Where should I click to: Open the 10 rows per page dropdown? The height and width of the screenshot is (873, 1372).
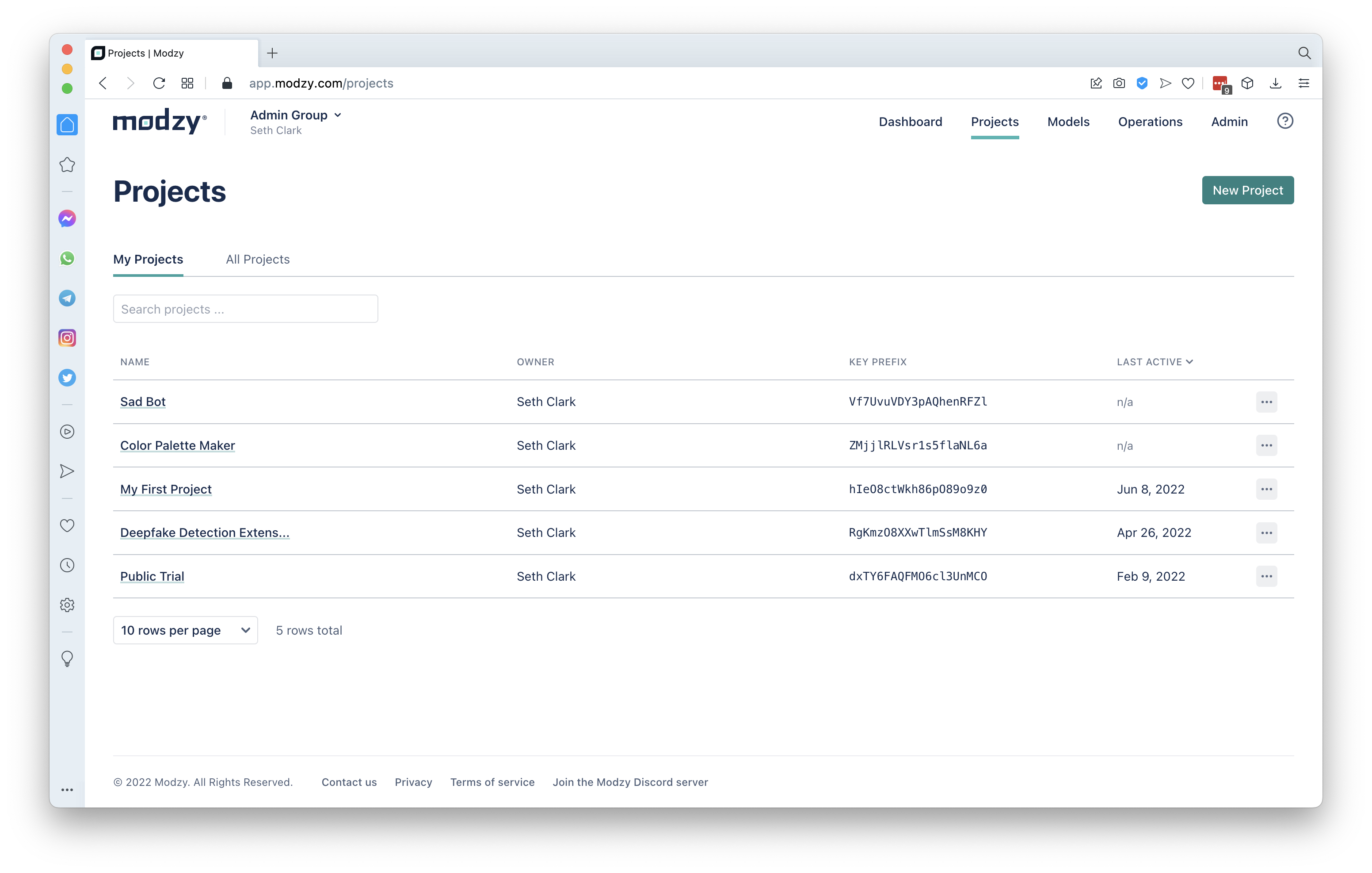tap(185, 630)
